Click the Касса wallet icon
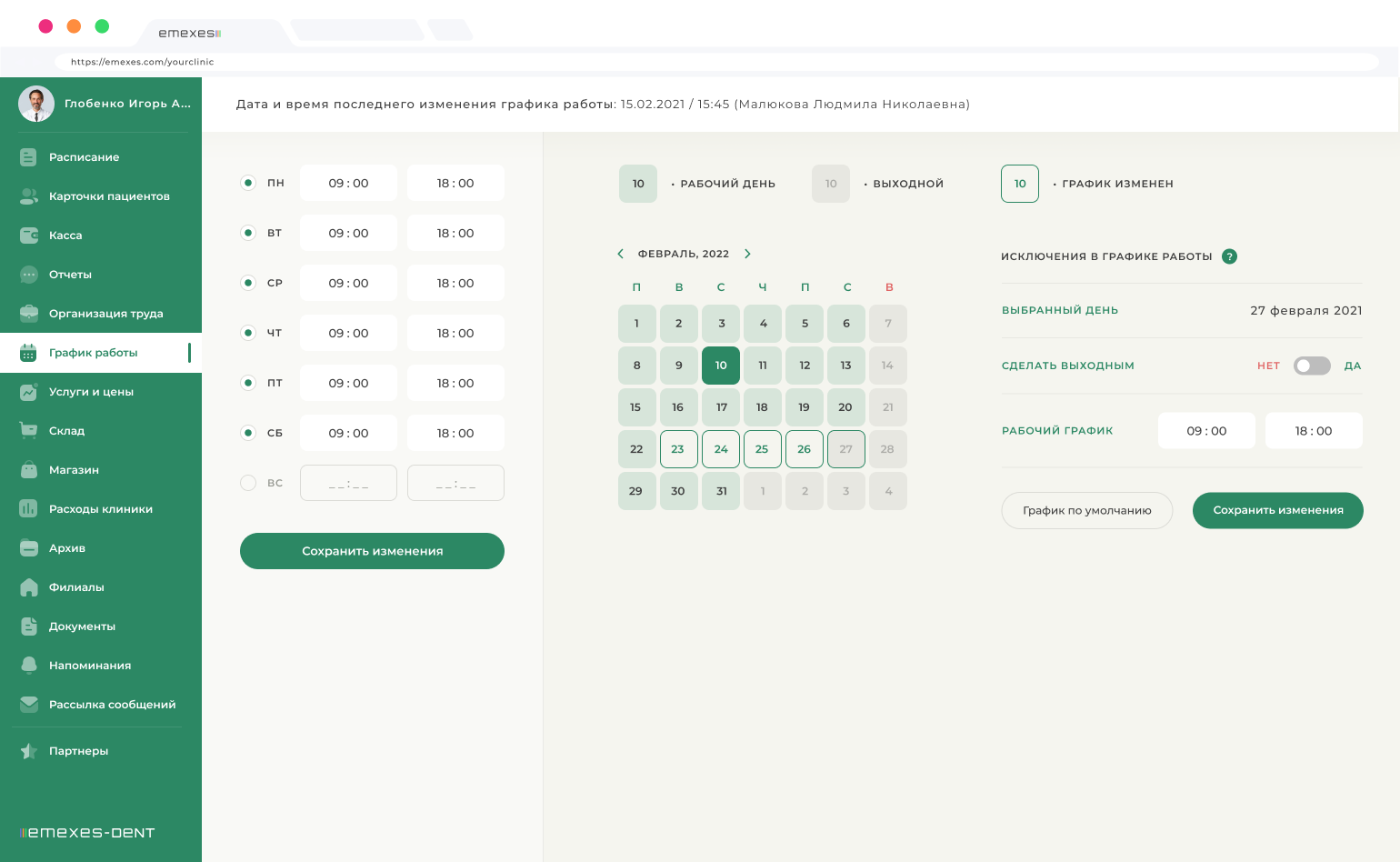 [x=28, y=236]
